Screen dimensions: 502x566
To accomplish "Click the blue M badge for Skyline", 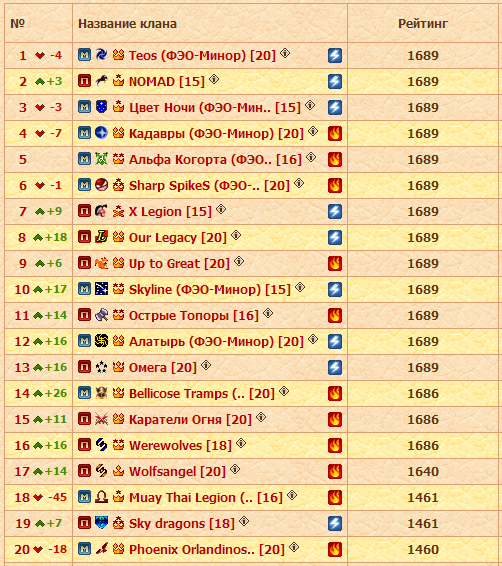I will pos(84,288).
